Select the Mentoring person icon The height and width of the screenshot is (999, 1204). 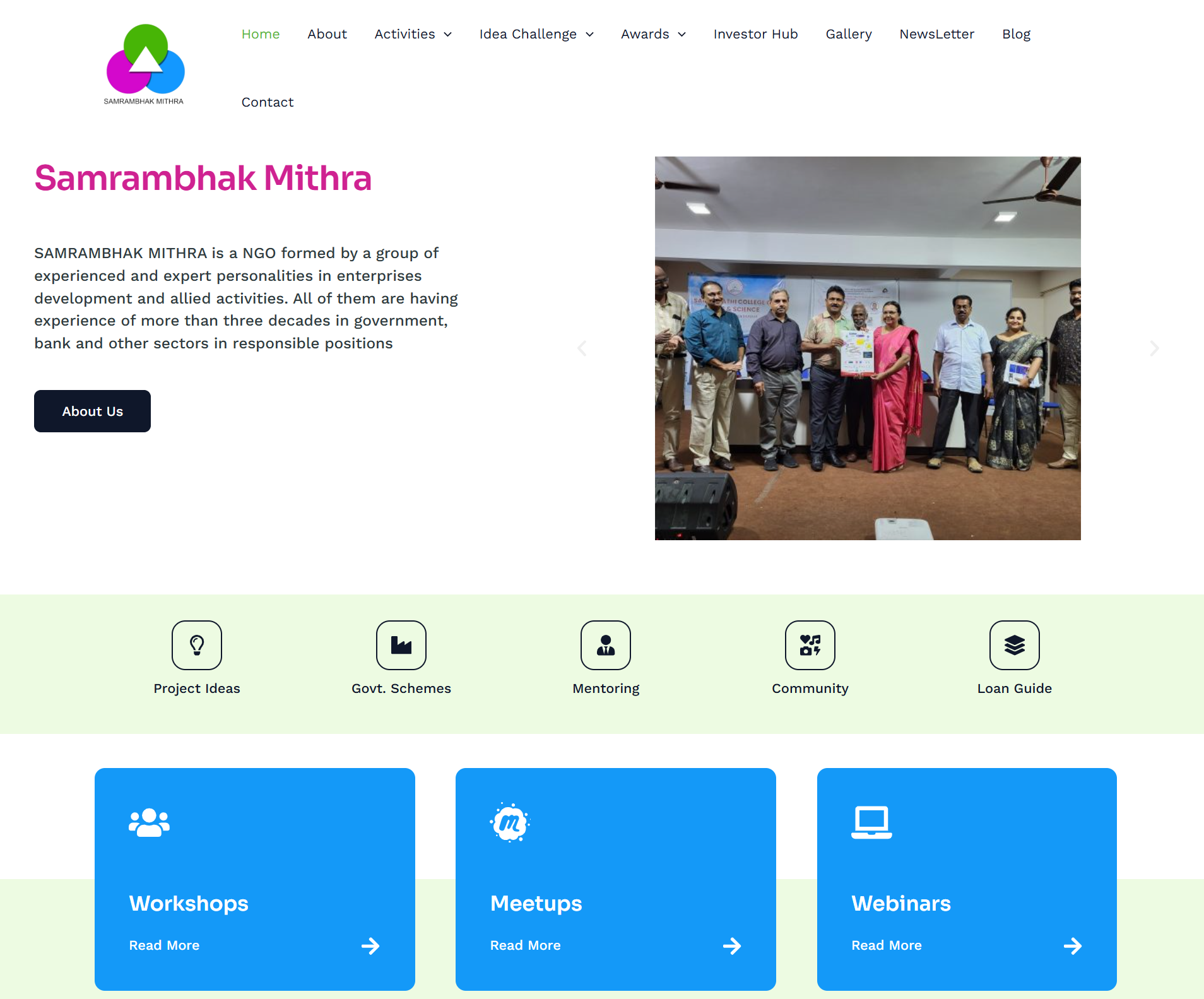pyautogui.click(x=606, y=645)
